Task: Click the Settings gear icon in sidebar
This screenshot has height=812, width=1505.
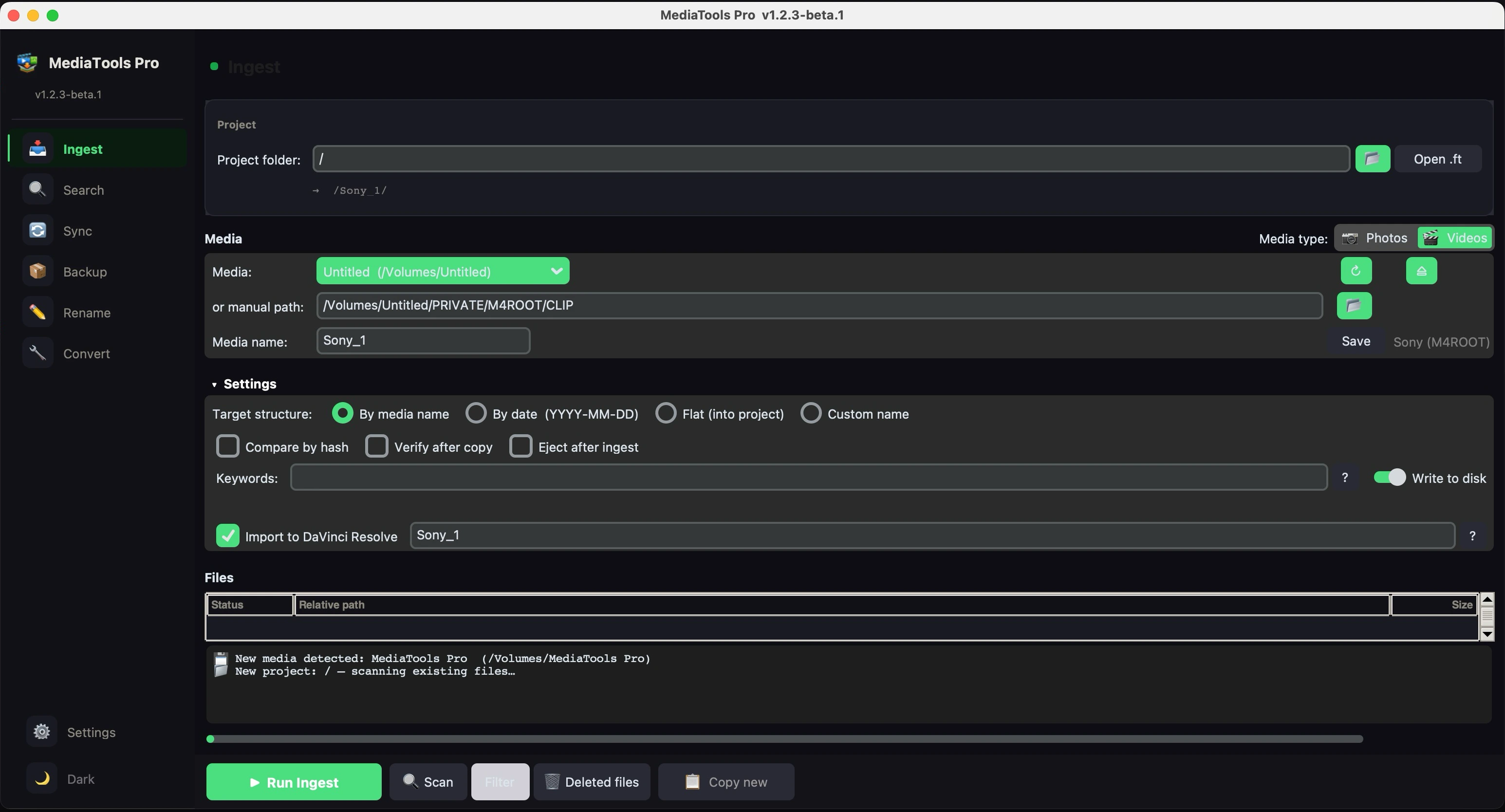Action: pyautogui.click(x=41, y=731)
